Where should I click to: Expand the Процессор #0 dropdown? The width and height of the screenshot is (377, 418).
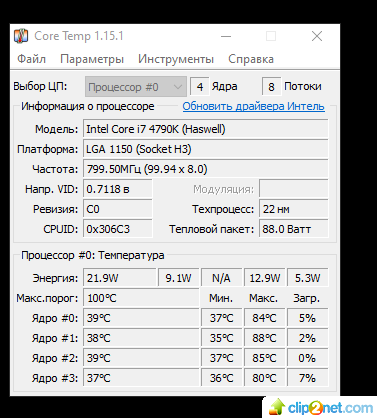[136, 87]
